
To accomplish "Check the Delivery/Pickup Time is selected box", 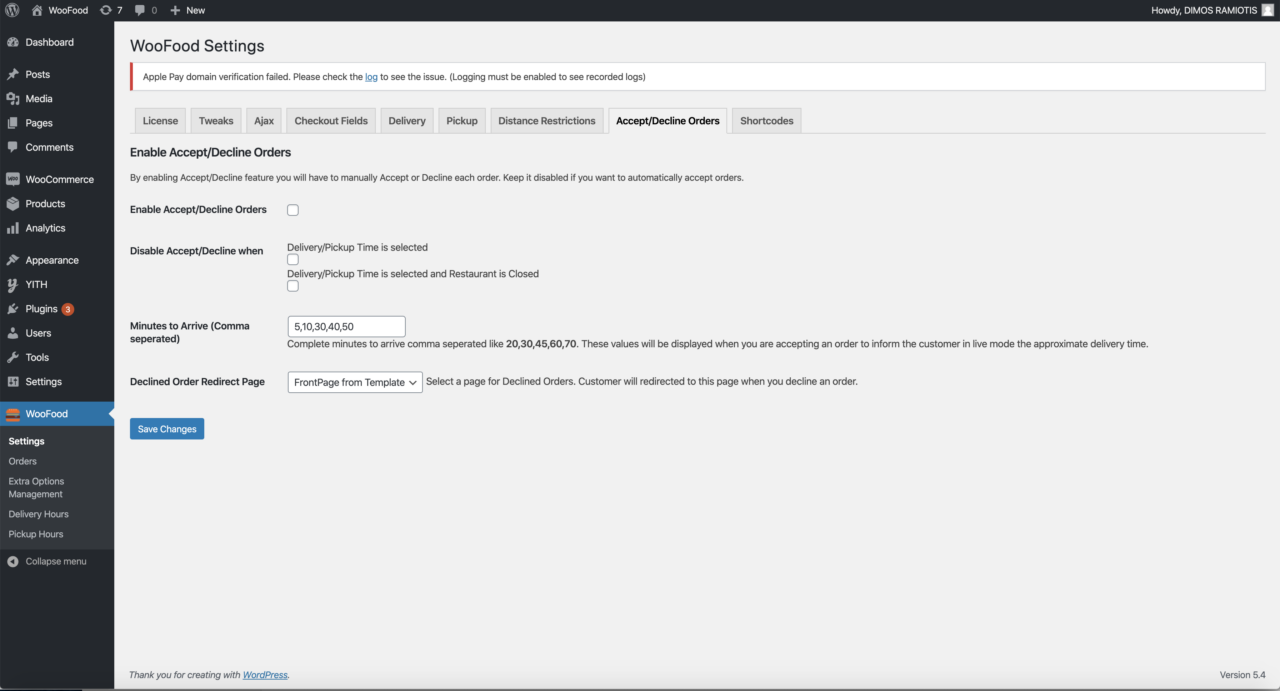I will pos(293,260).
